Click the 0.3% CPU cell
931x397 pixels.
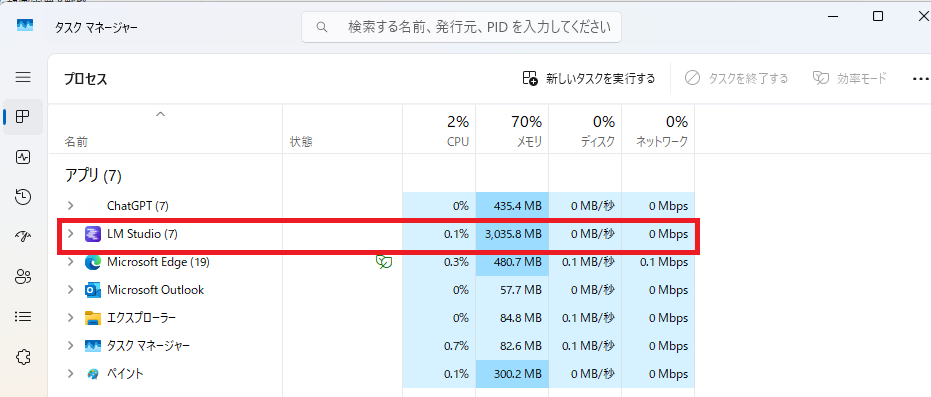click(439, 262)
